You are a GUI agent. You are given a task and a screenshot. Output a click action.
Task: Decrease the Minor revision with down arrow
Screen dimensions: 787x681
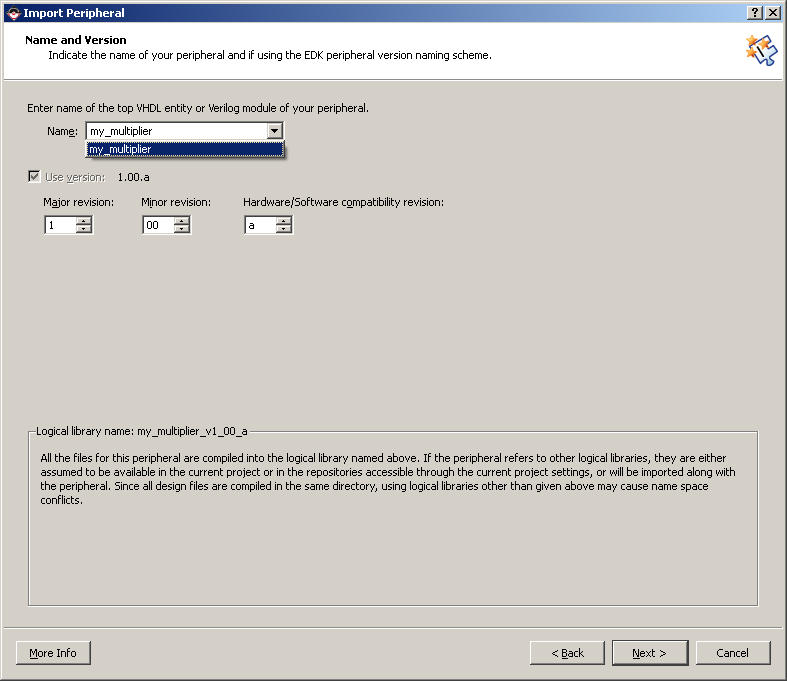(182, 229)
